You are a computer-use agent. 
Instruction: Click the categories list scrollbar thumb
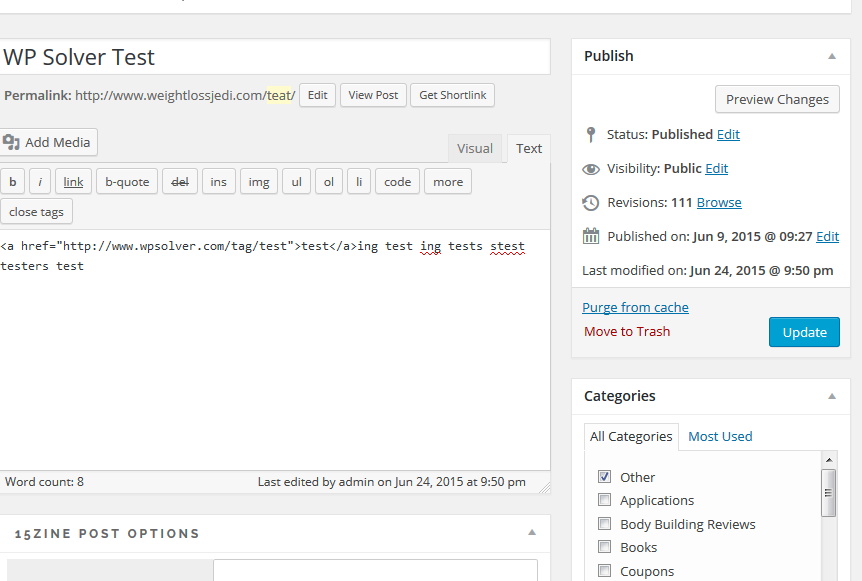click(828, 493)
